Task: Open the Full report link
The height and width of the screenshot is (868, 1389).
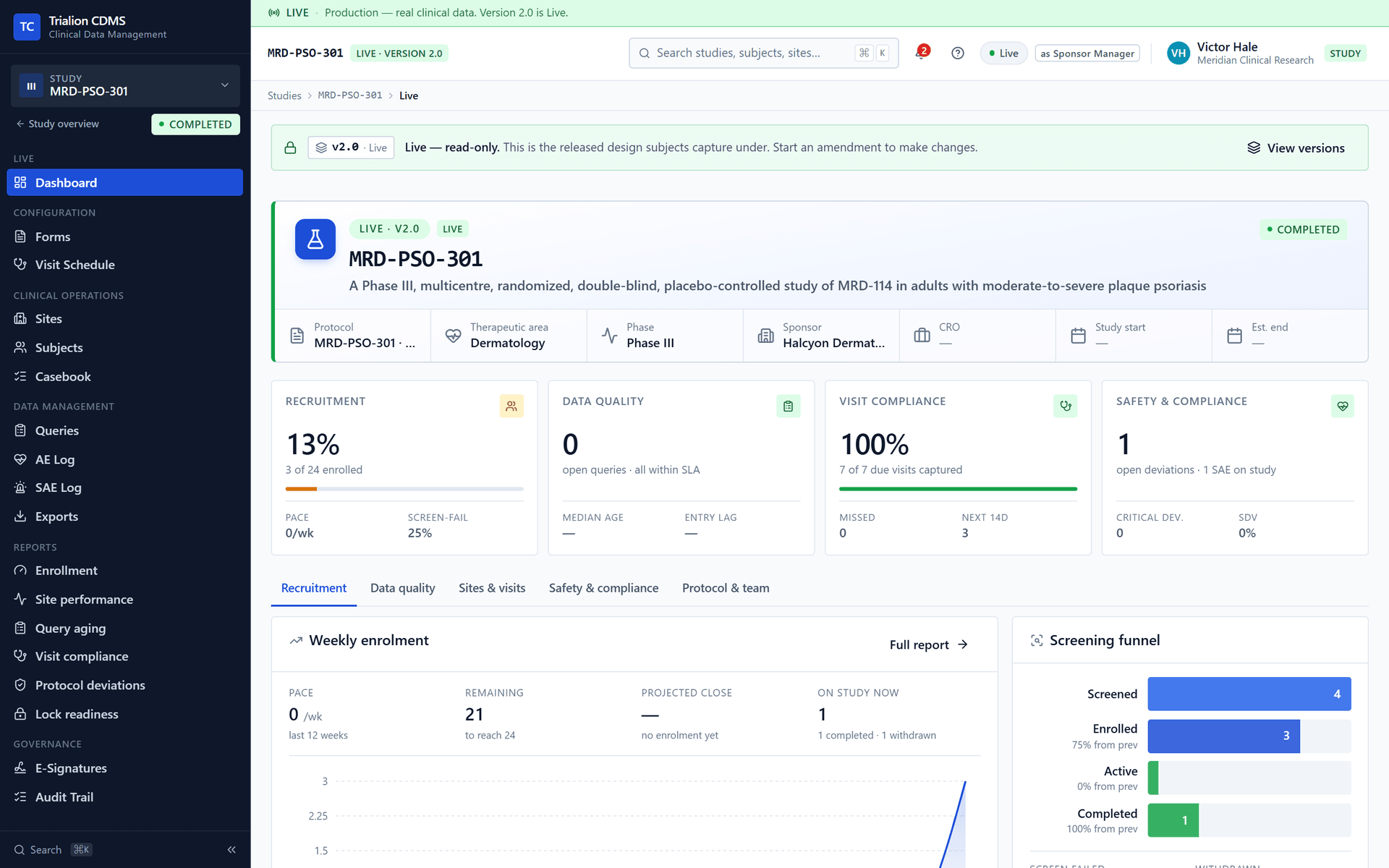Action: pos(929,644)
